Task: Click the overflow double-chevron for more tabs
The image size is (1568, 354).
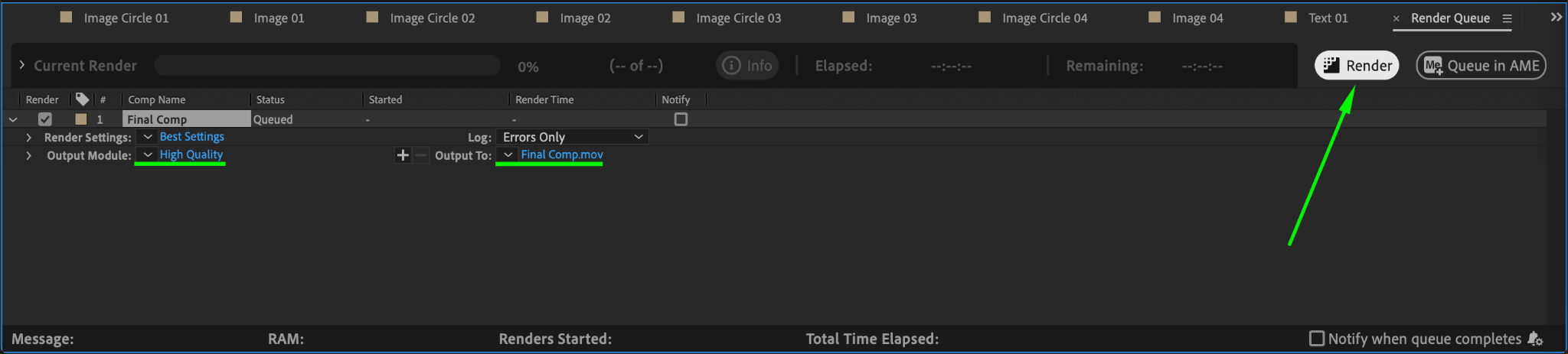Action: tap(1556, 17)
